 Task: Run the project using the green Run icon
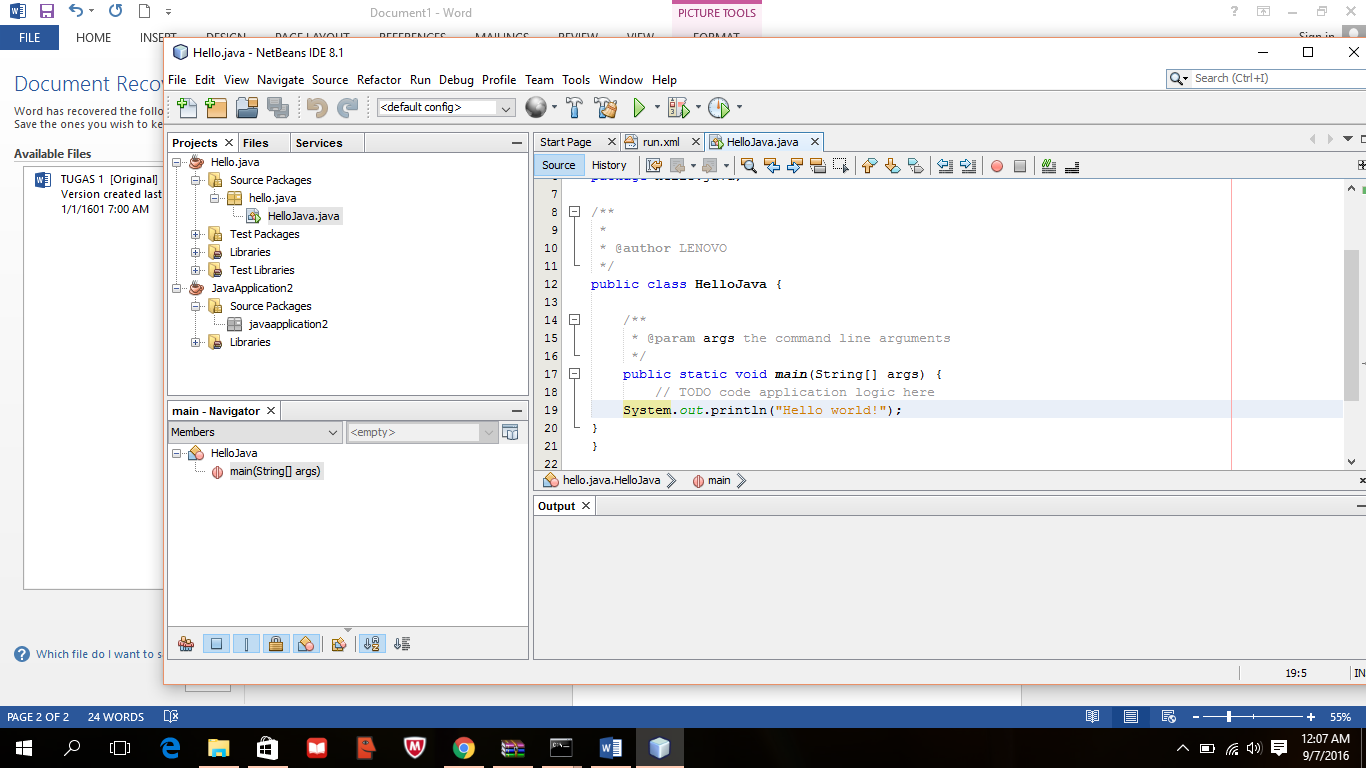640,107
